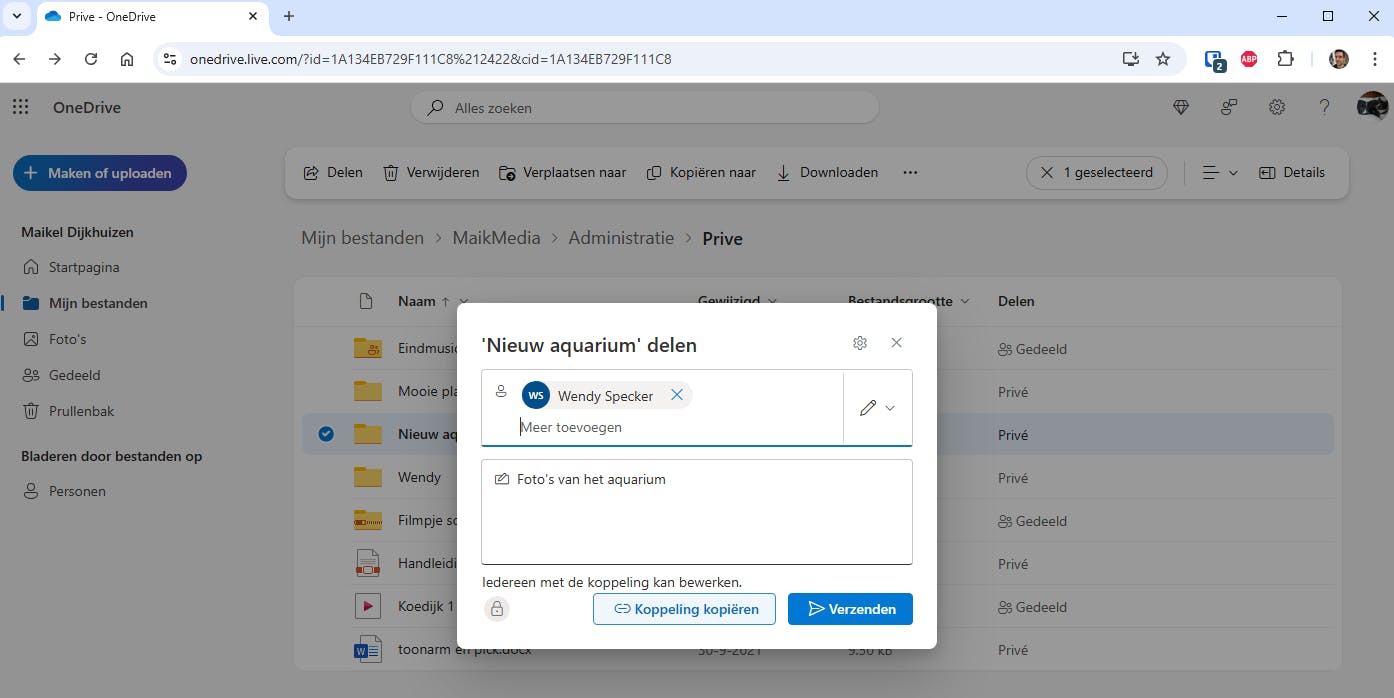Open the share settings gear icon
The width and height of the screenshot is (1394, 698).
[860, 343]
